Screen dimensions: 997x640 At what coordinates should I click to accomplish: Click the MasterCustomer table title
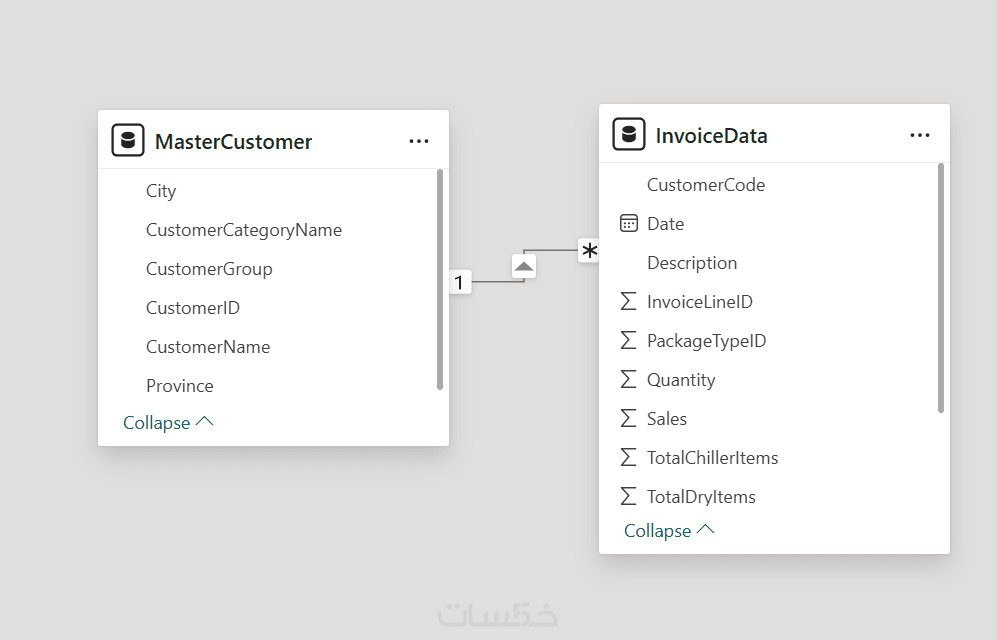coord(234,142)
